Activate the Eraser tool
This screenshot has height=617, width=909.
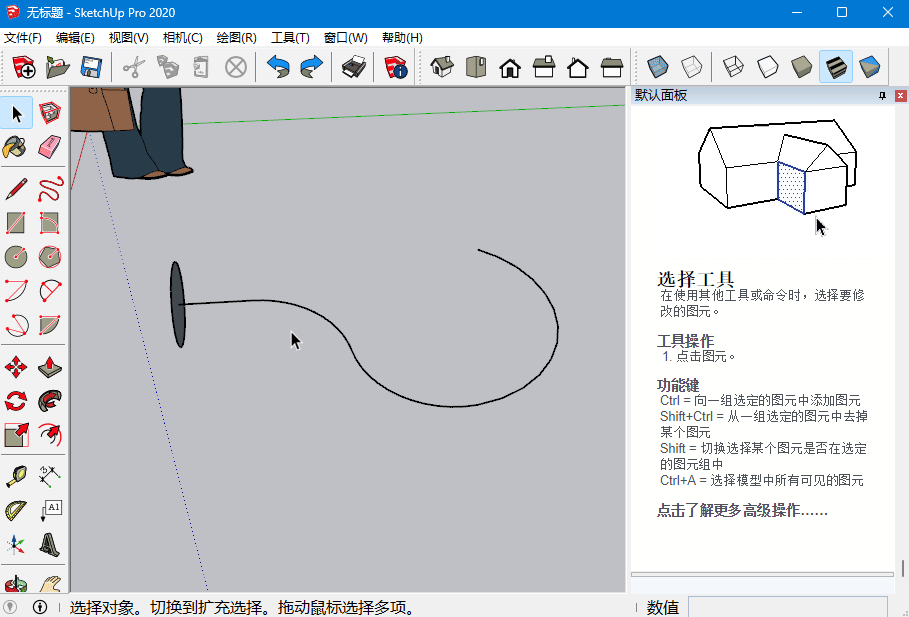50,148
